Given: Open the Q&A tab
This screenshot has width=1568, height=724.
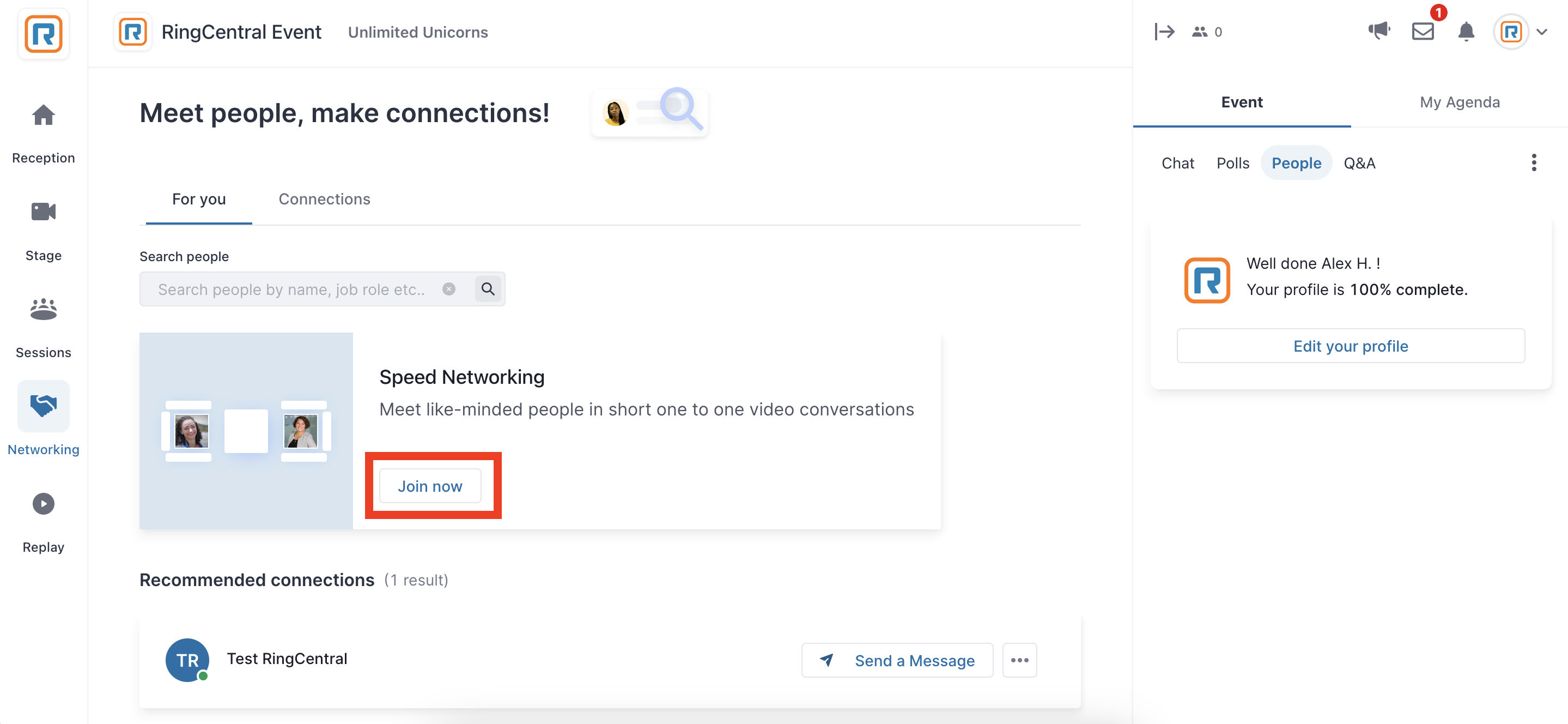Looking at the screenshot, I should pyautogui.click(x=1359, y=163).
